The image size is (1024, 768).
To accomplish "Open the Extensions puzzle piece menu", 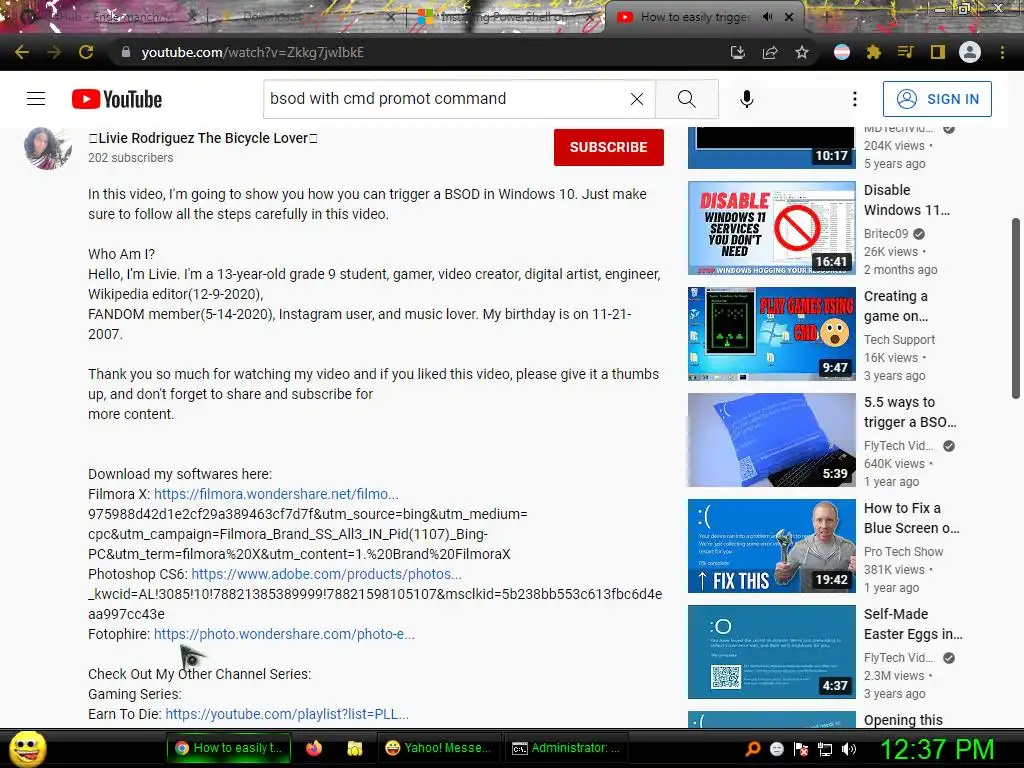I will (x=874, y=52).
